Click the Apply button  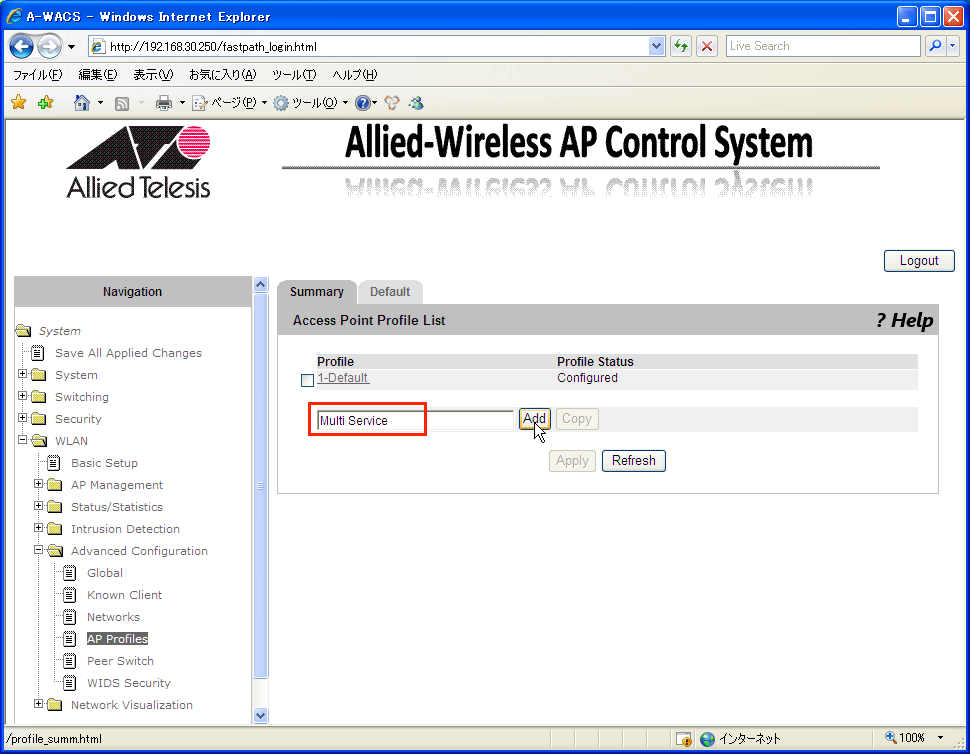pos(572,461)
